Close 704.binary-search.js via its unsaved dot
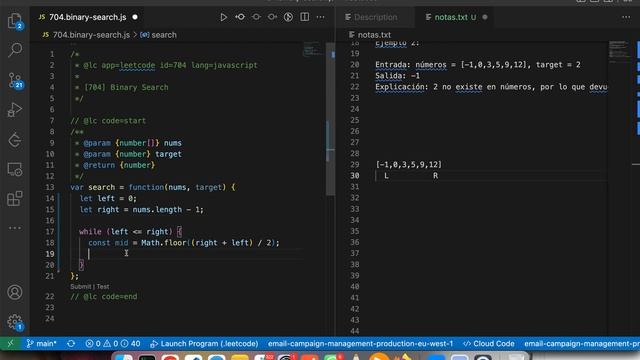The image size is (640, 360). (x=135, y=17)
